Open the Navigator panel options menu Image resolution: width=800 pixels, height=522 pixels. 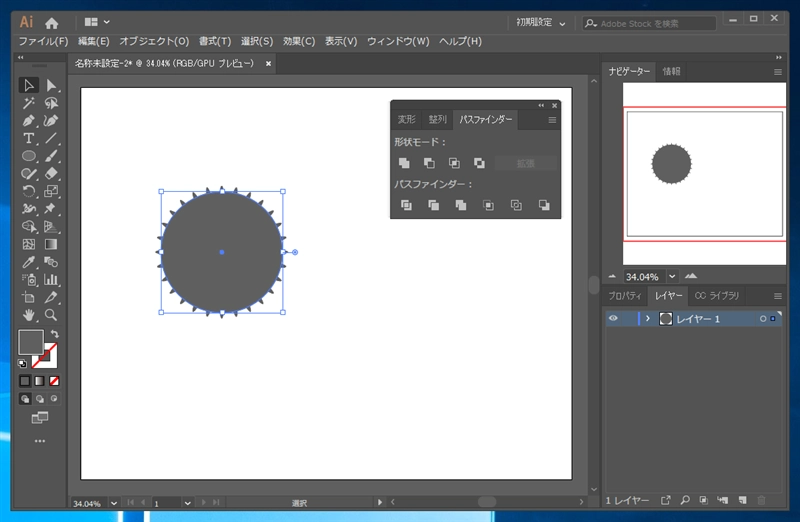pos(778,72)
